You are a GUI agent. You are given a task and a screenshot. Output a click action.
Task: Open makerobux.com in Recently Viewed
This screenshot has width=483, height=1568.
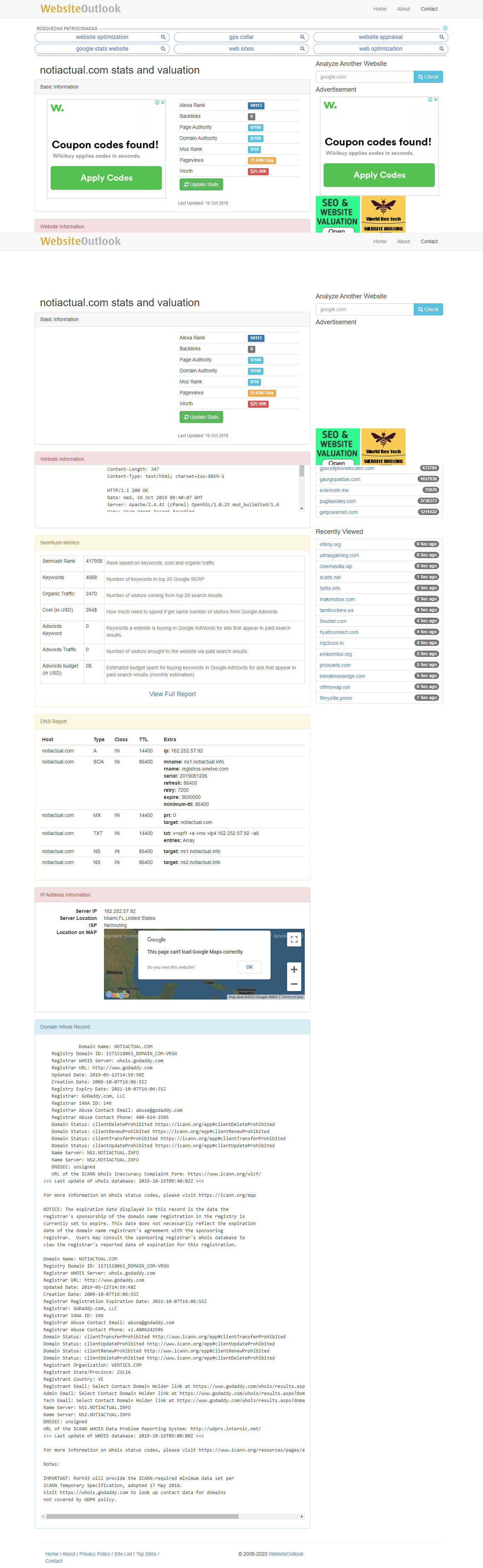(x=337, y=599)
